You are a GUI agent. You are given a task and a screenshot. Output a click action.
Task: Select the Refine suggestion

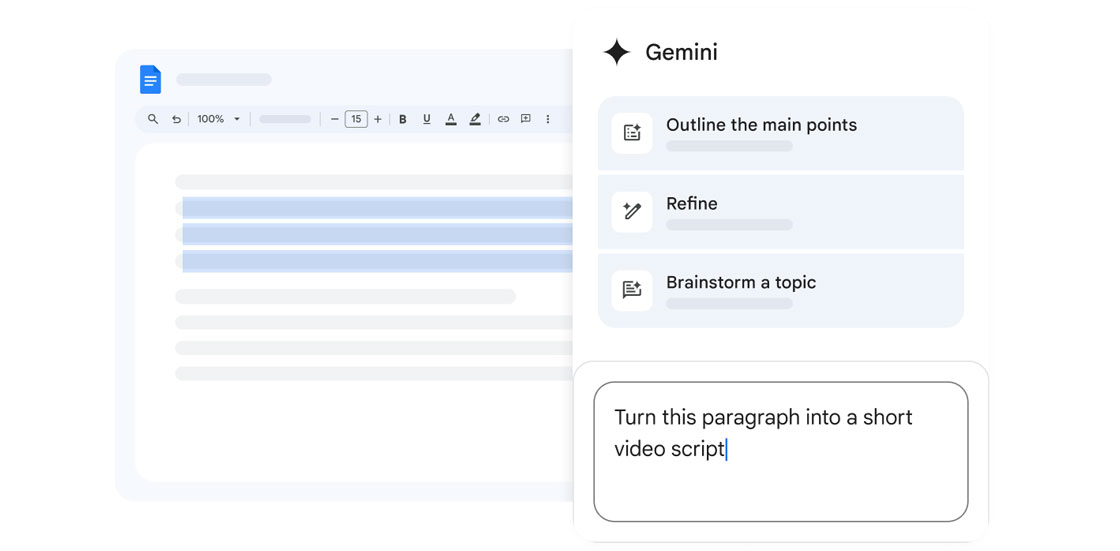[781, 212]
